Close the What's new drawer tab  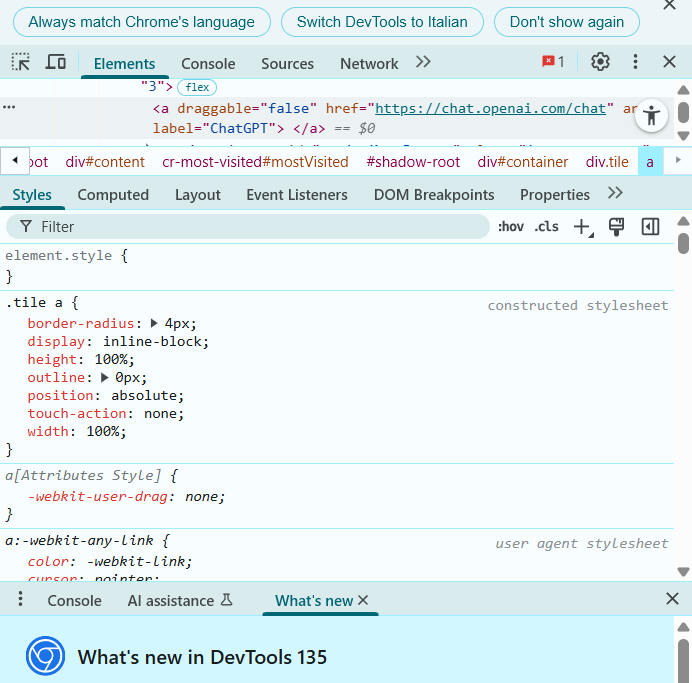point(364,600)
